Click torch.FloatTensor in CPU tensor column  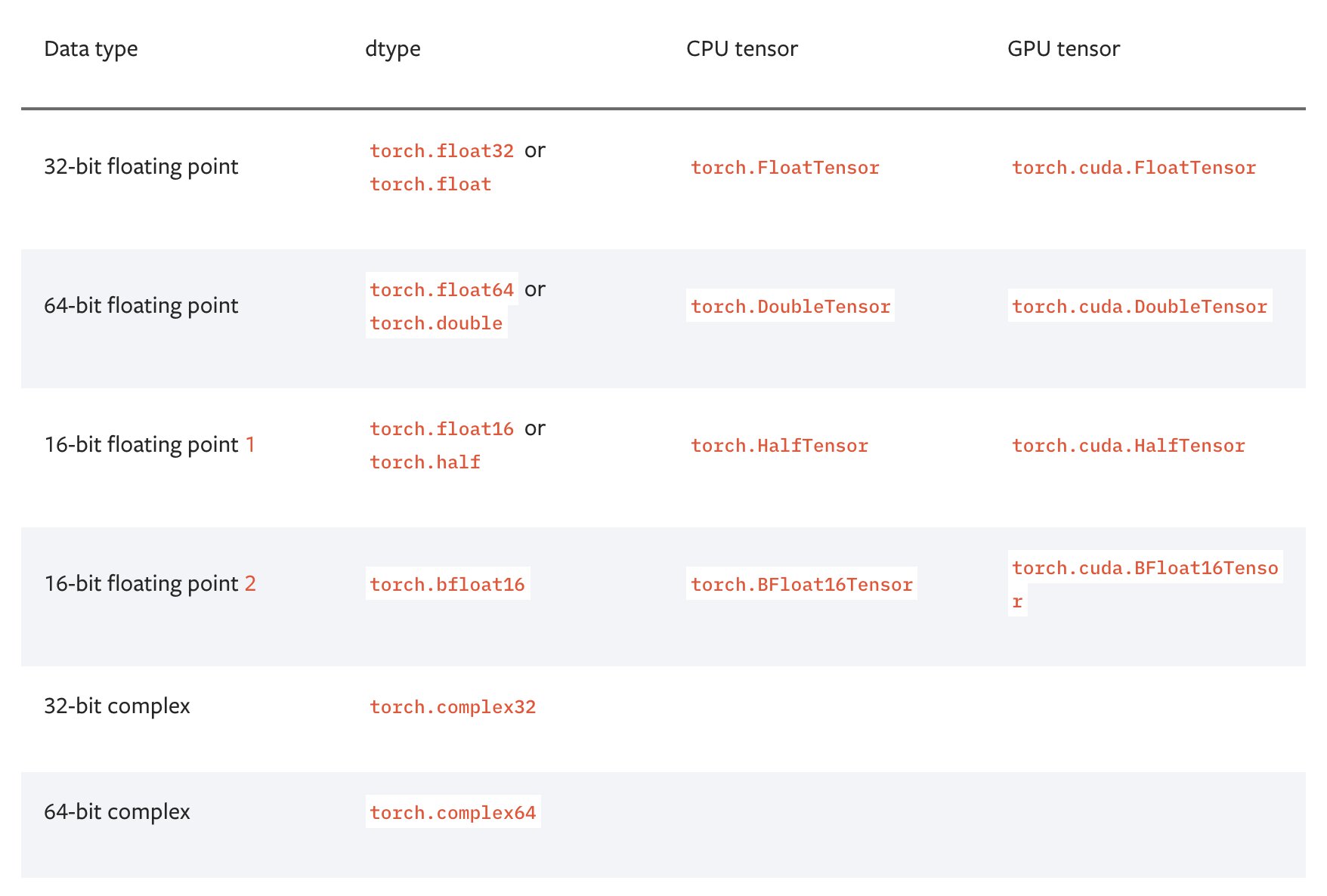pyautogui.click(x=784, y=168)
